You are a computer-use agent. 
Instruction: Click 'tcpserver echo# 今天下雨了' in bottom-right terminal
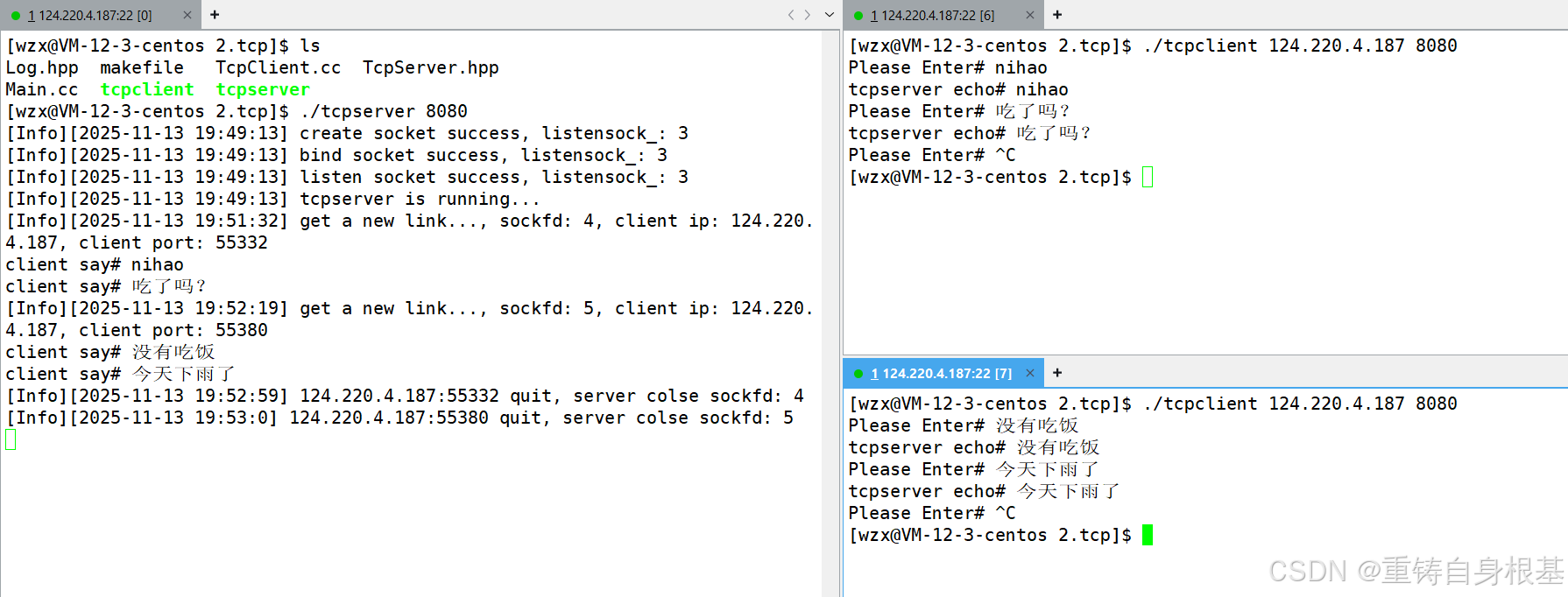[x=985, y=491]
